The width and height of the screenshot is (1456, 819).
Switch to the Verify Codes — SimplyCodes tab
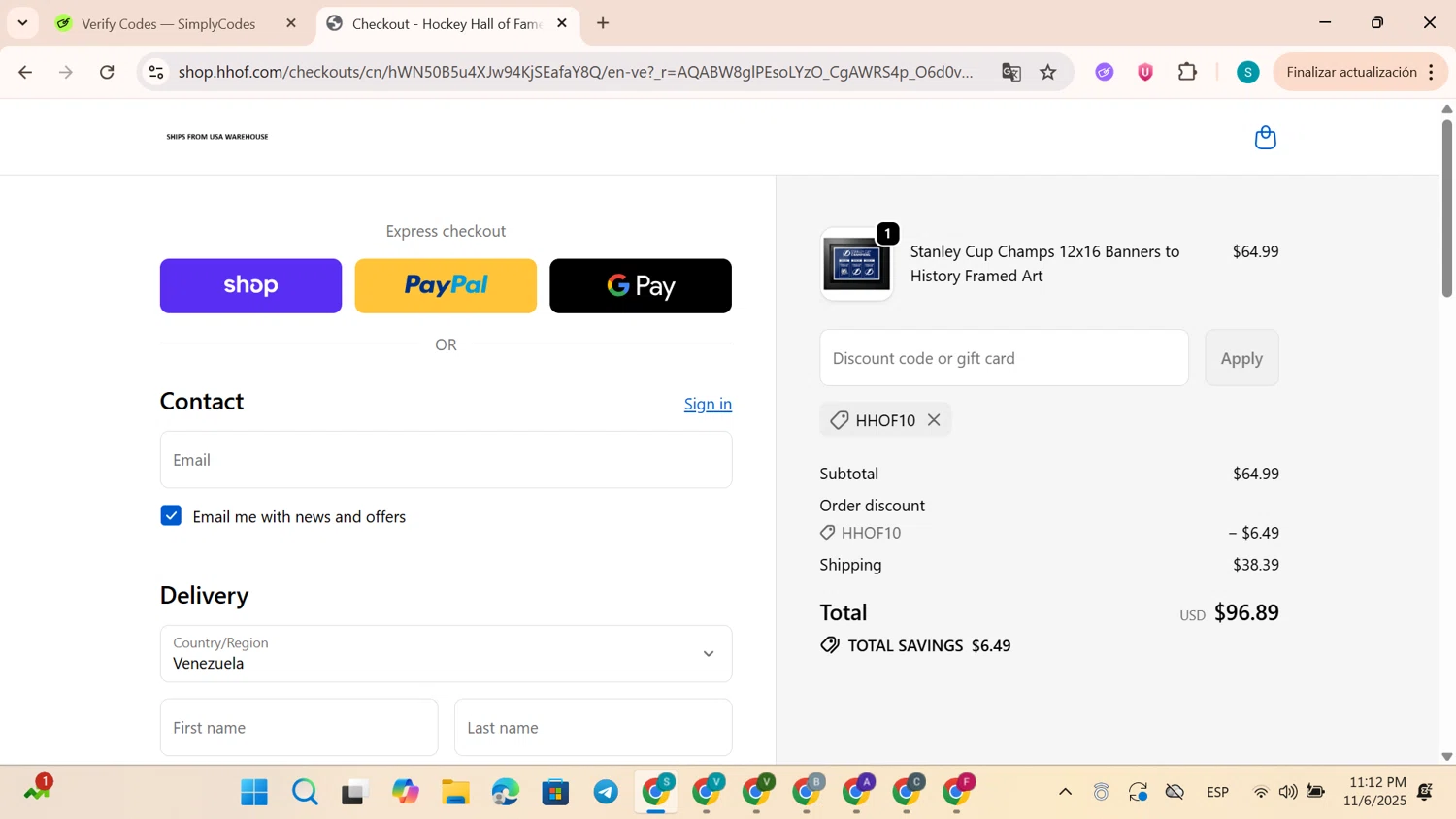167,23
